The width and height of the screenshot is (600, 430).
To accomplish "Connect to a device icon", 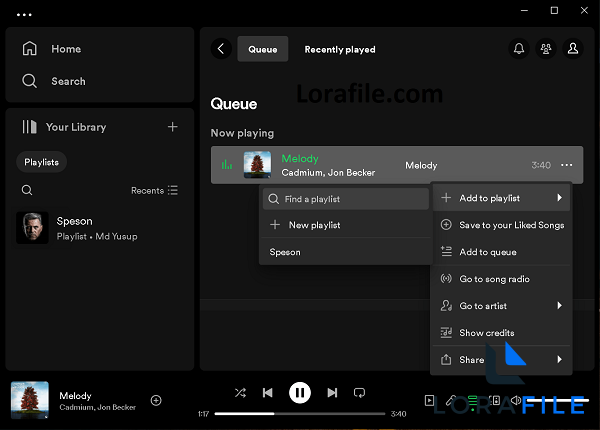I will pyautogui.click(x=495, y=401).
